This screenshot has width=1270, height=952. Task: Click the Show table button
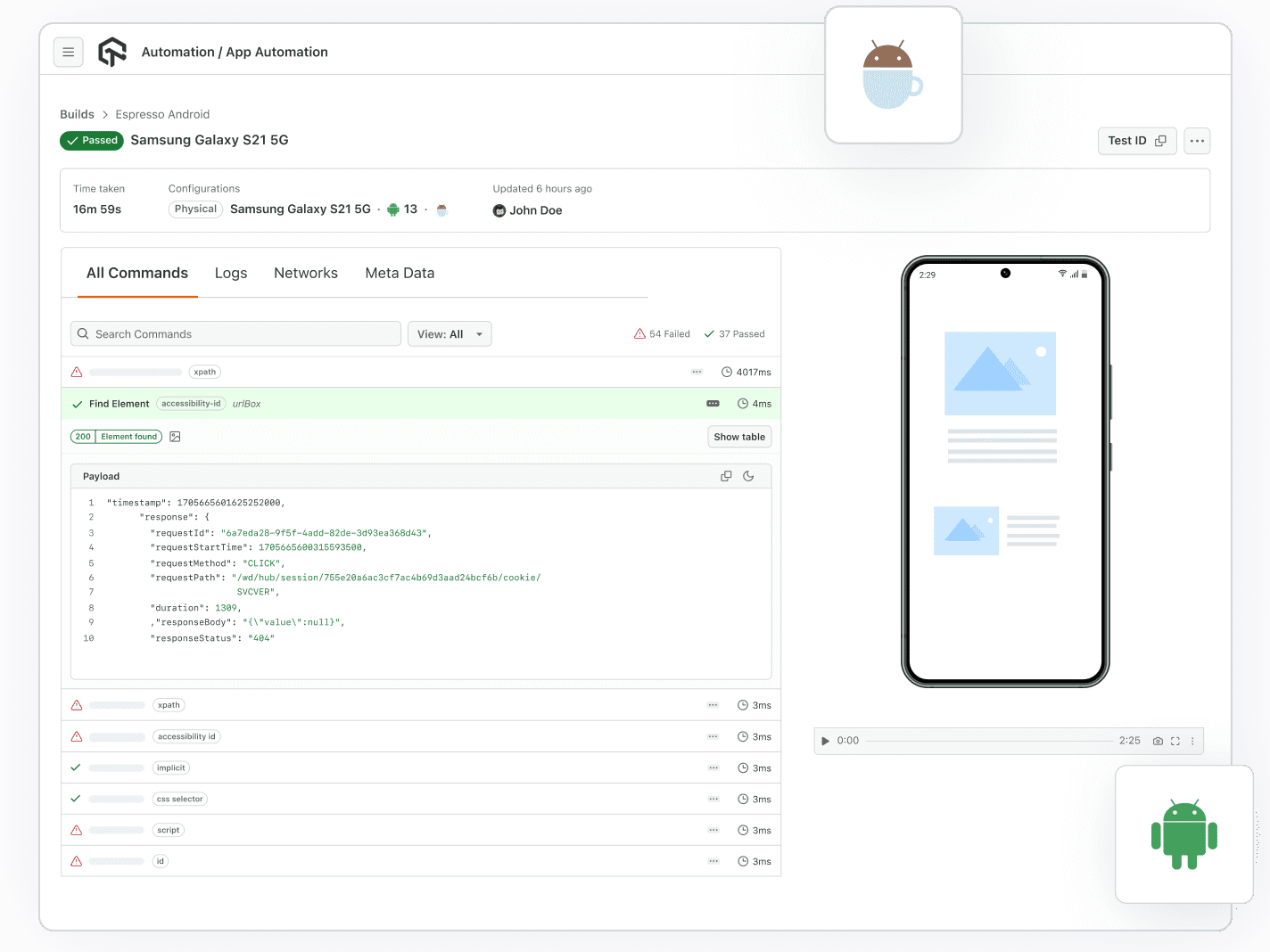[x=738, y=436]
